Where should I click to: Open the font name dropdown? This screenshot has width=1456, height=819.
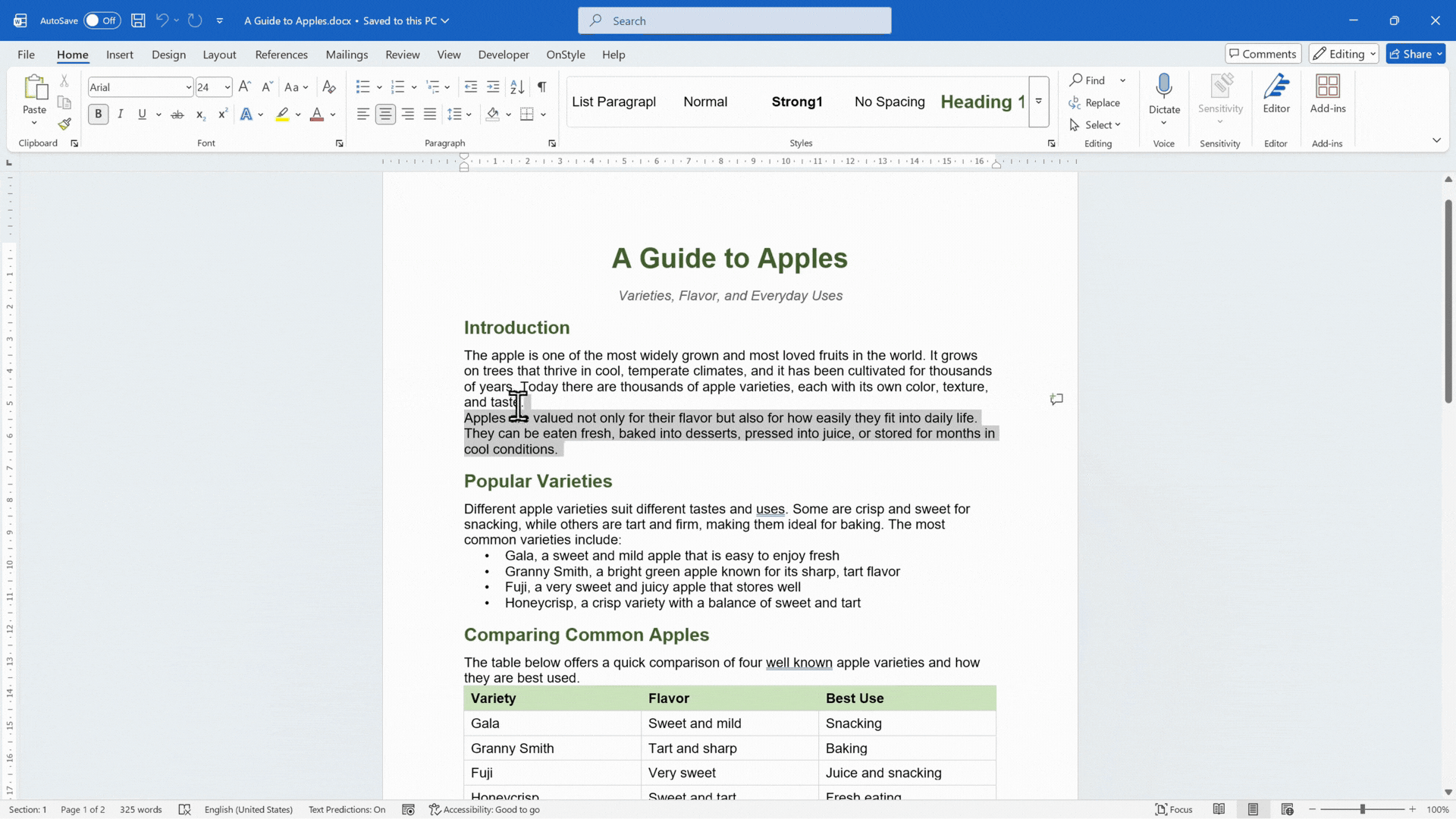coord(188,87)
